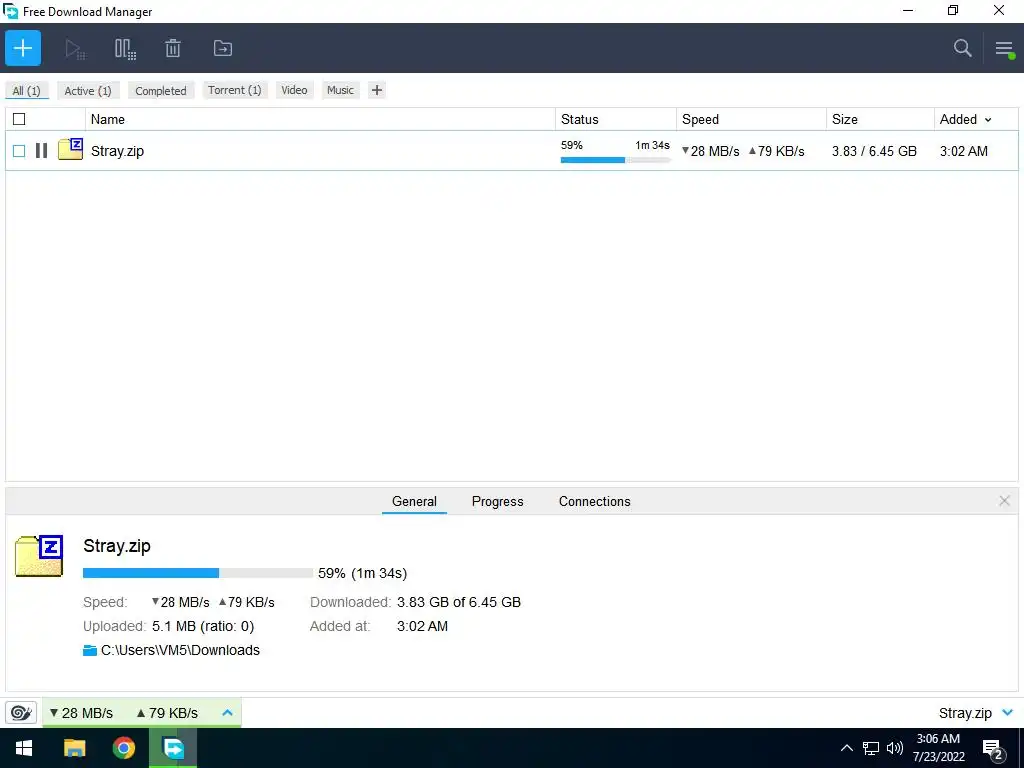Pause the Stray.zip download in list
1024x768 pixels.
[41, 151]
